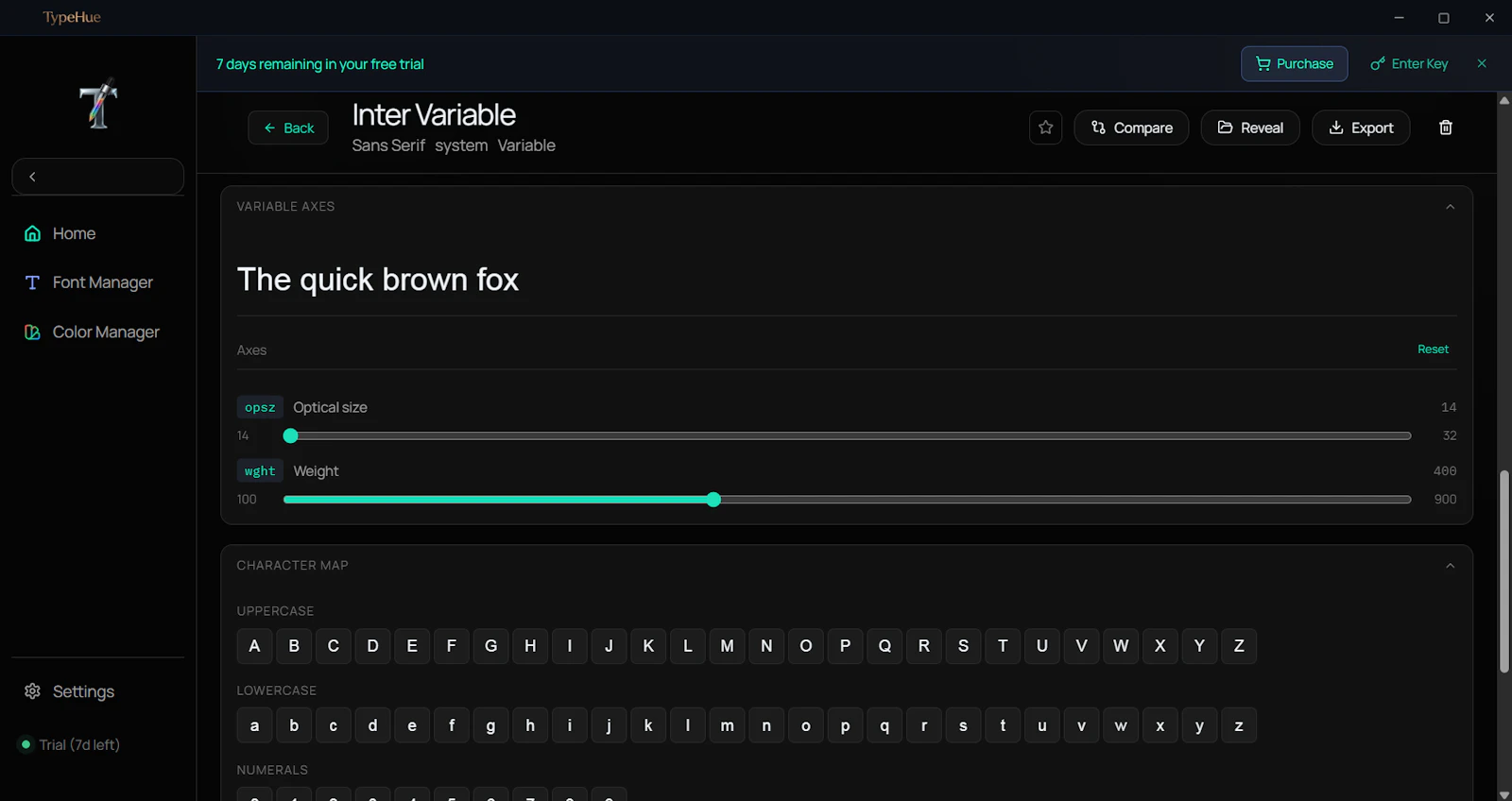This screenshot has height=801, width=1512.
Task: Select lowercase glyph k
Action: (x=648, y=725)
